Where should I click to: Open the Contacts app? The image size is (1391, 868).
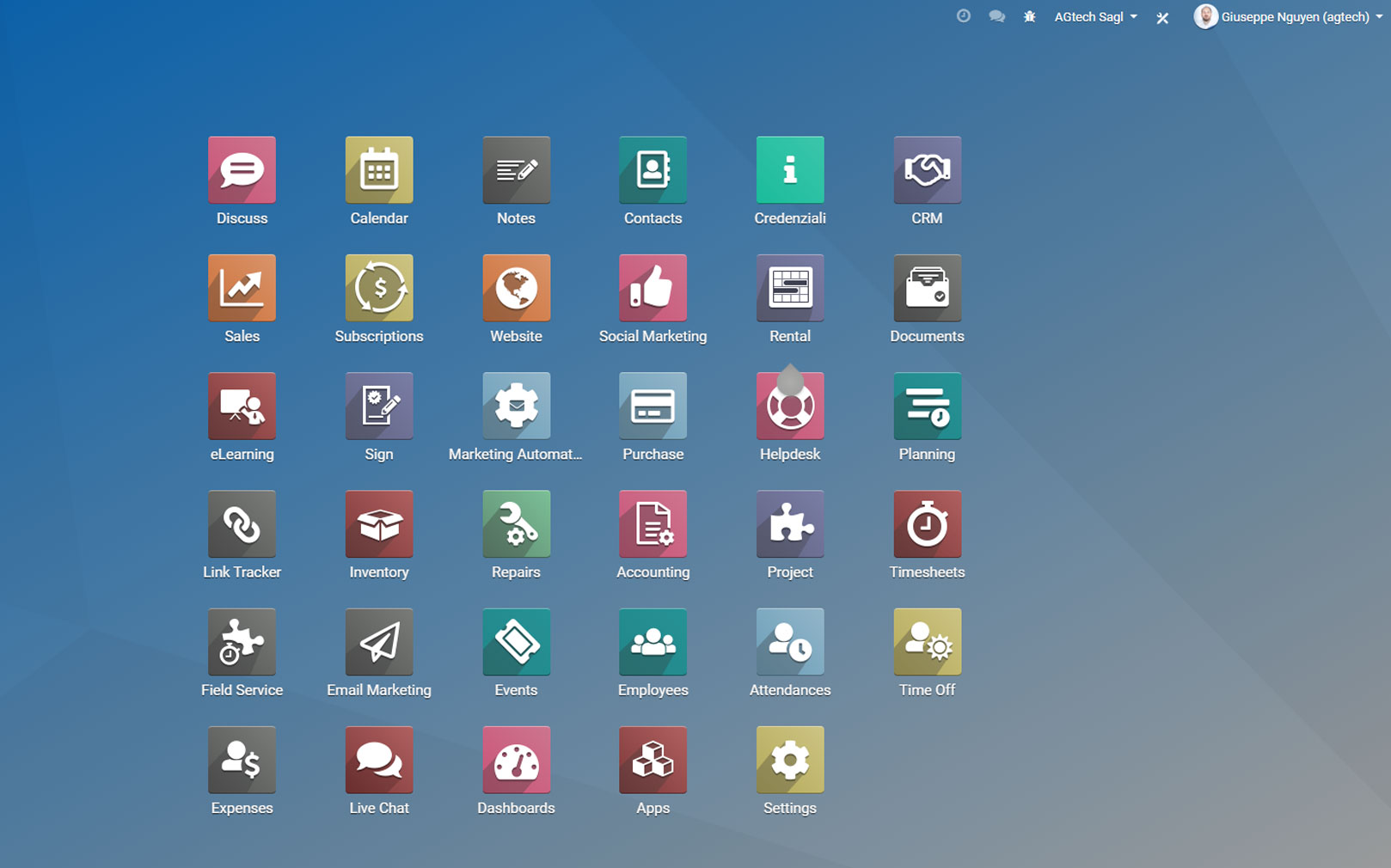(653, 170)
